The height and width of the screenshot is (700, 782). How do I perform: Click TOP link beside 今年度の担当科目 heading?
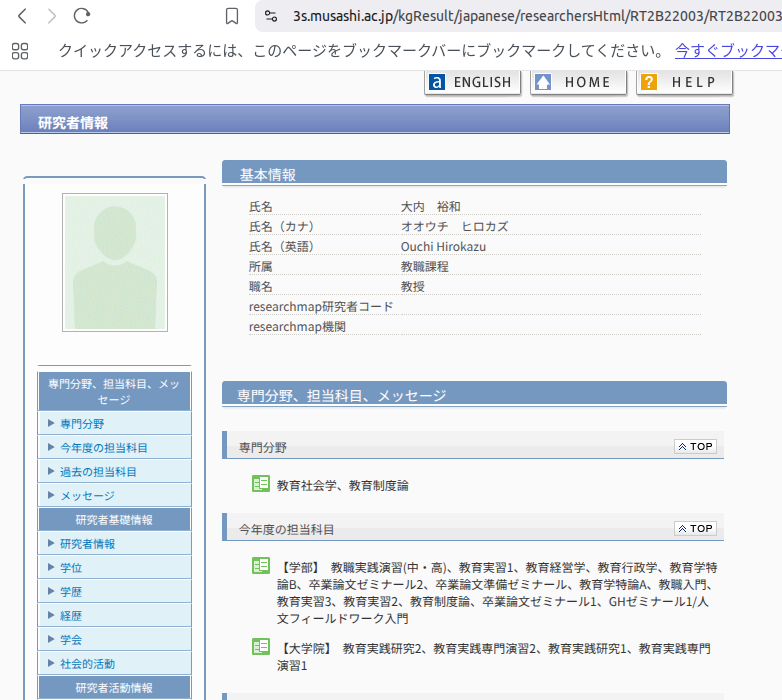695,529
